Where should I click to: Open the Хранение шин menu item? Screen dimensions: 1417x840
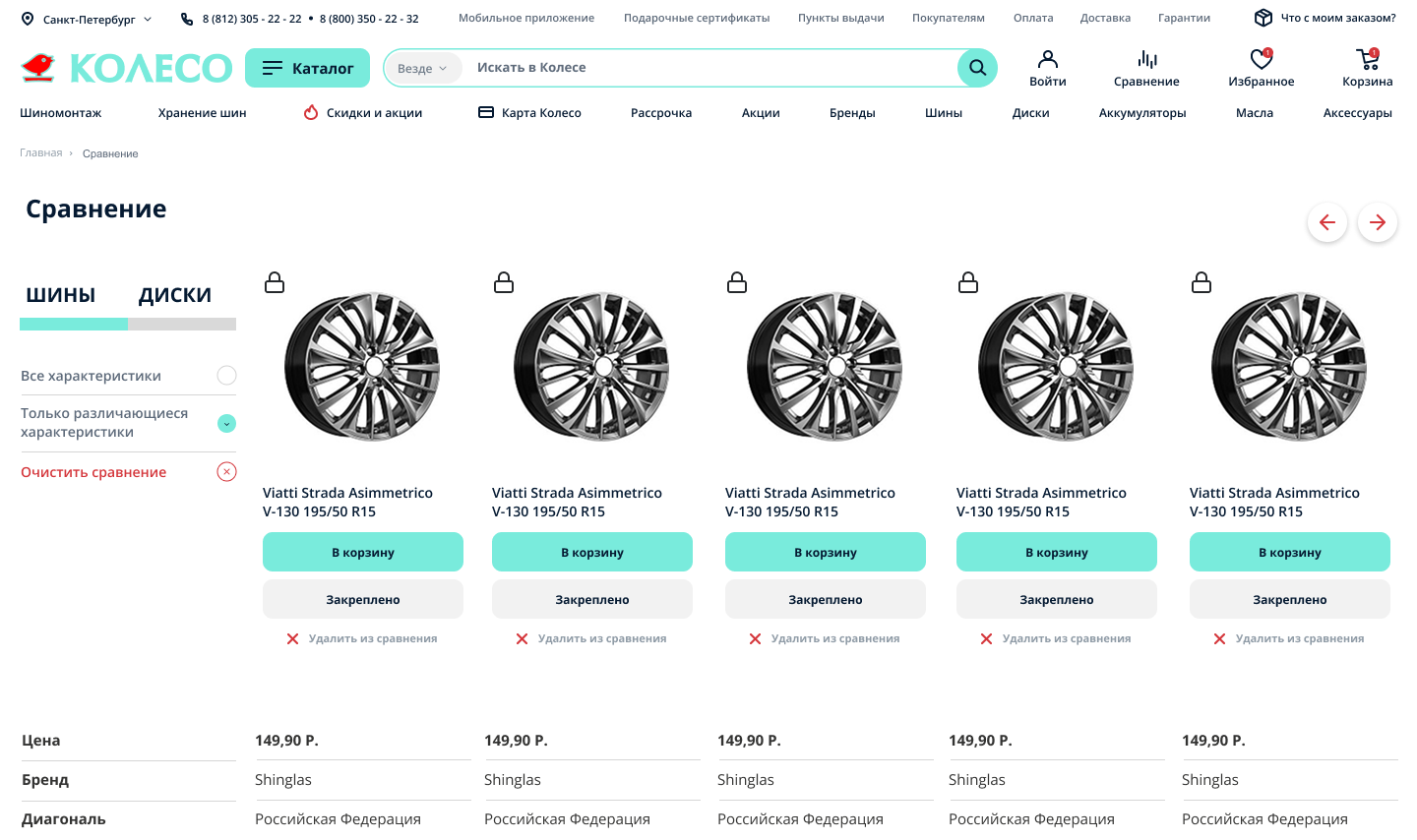pyautogui.click(x=203, y=113)
